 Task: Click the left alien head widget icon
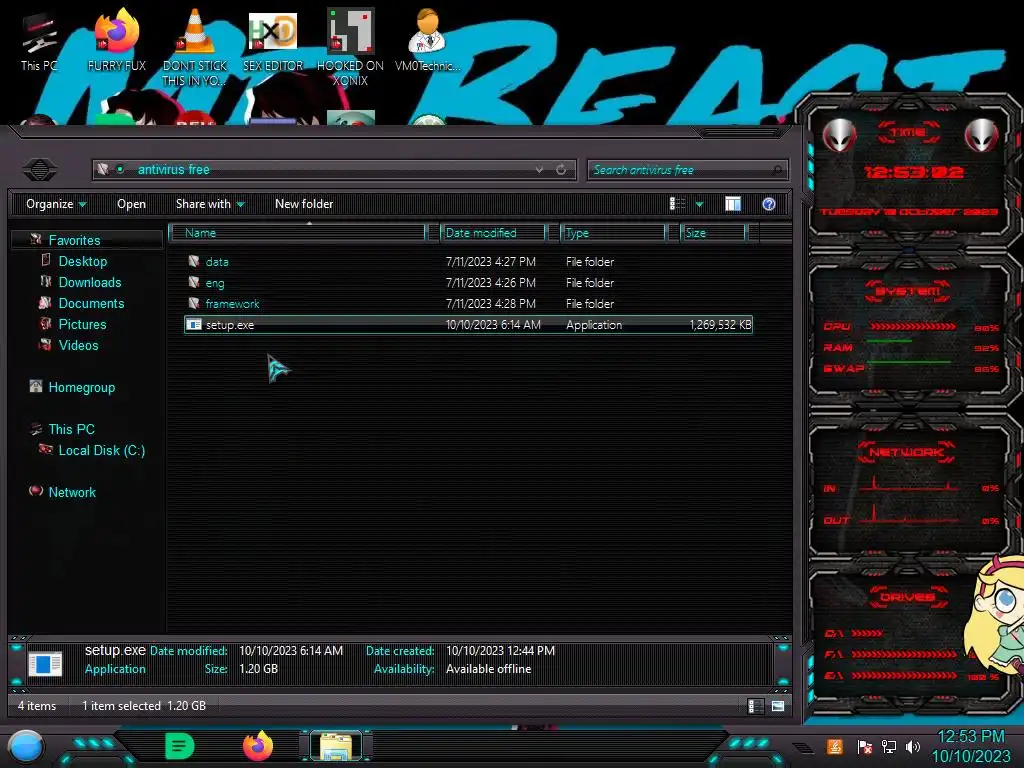point(839,136)
